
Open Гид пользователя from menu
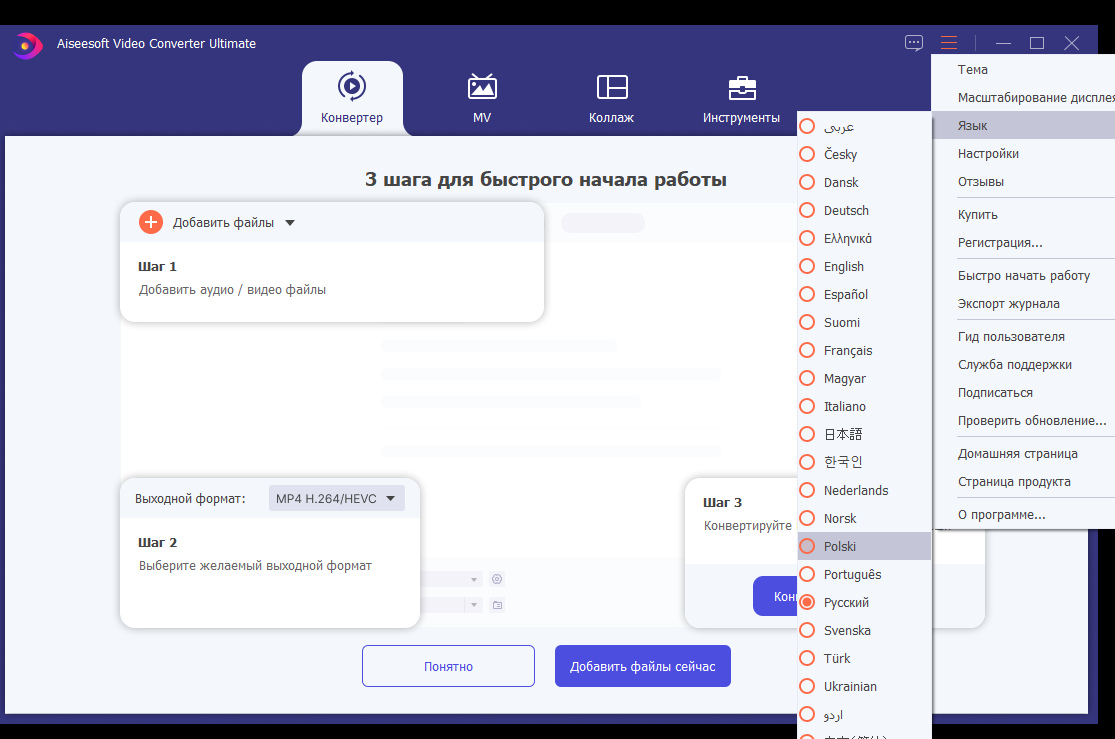coord(1023,336)
